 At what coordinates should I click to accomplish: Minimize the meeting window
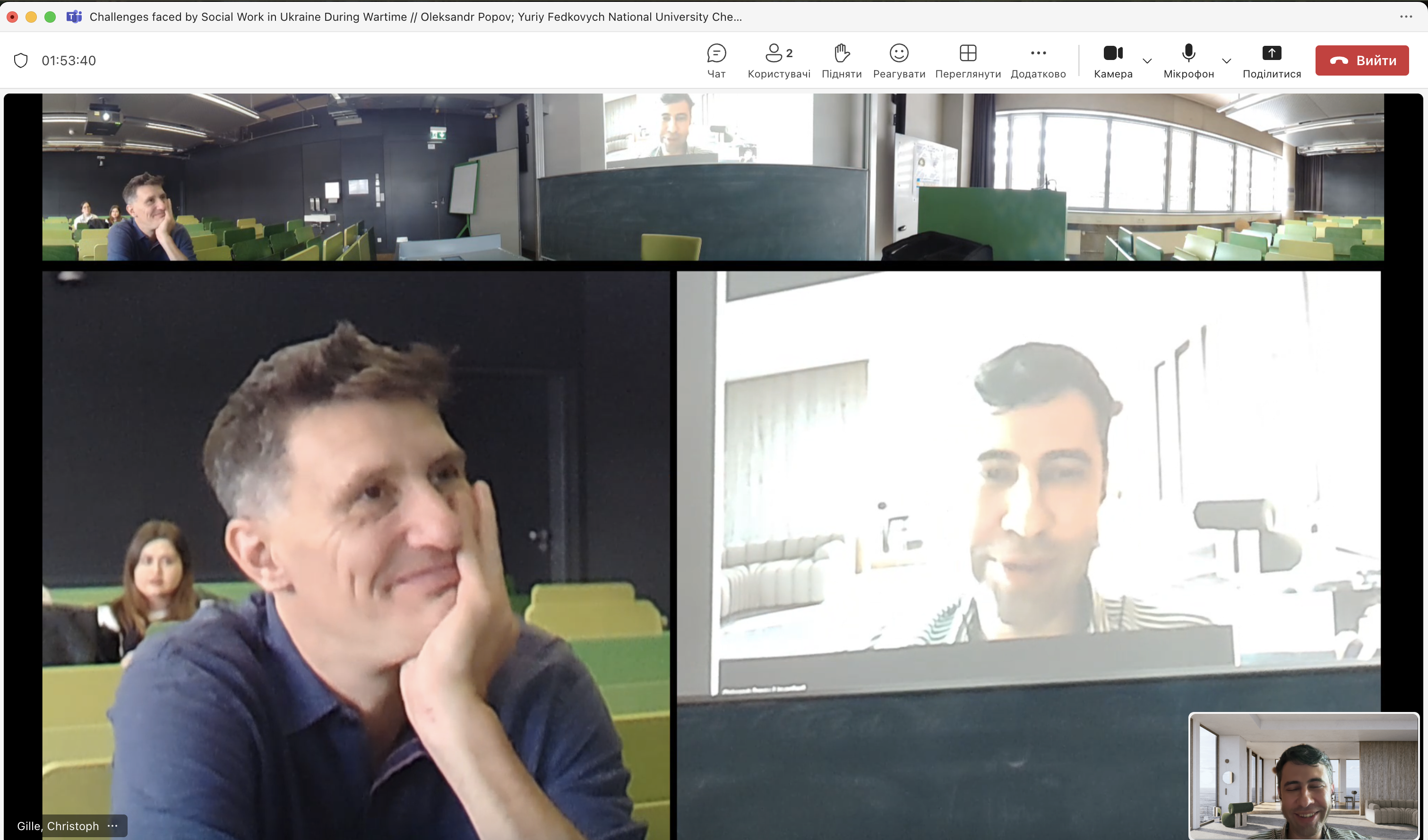point(31,17)
